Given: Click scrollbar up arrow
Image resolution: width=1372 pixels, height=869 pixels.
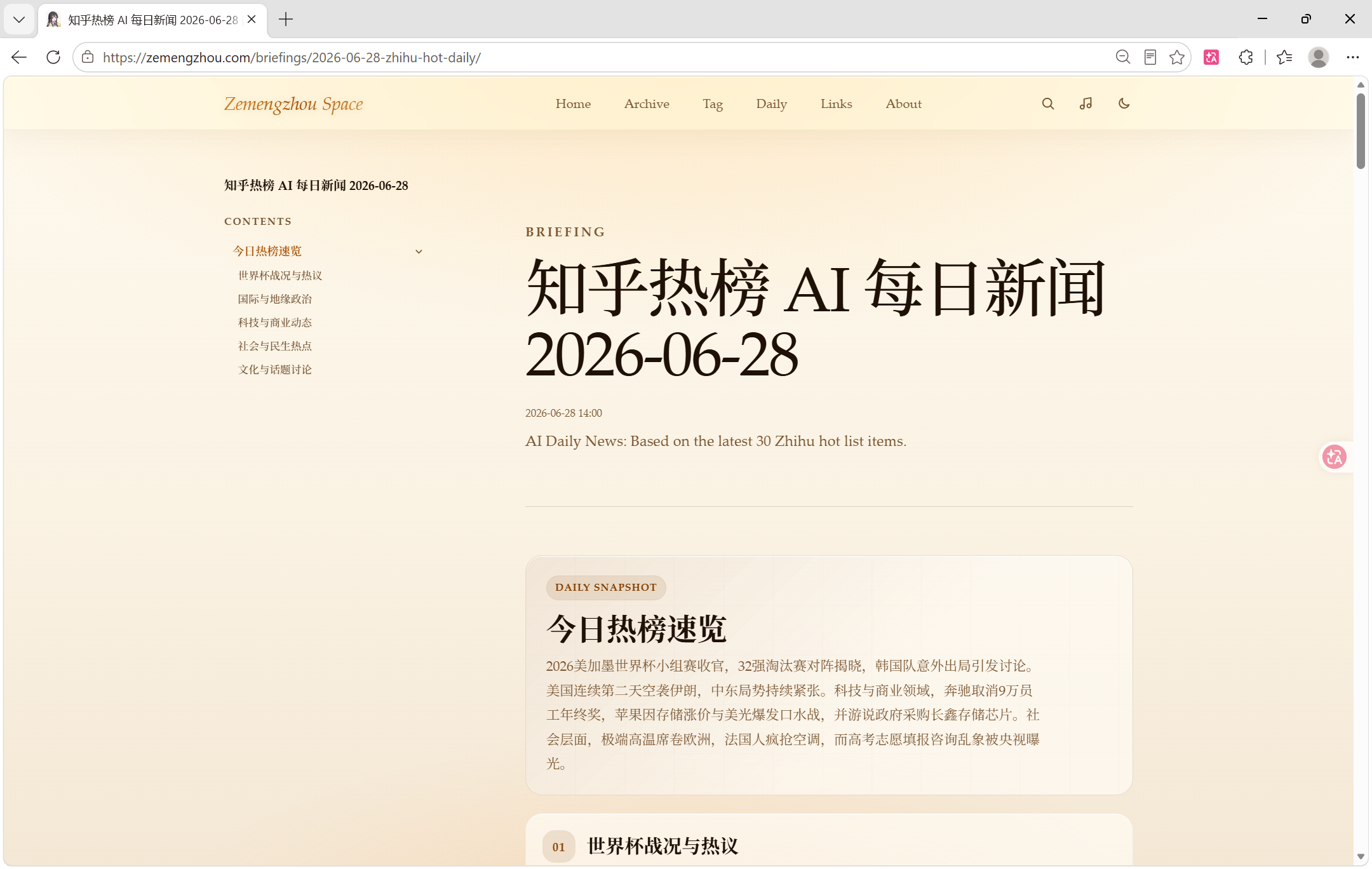Looking at the screenshot, I should (x=1361, y=84).
